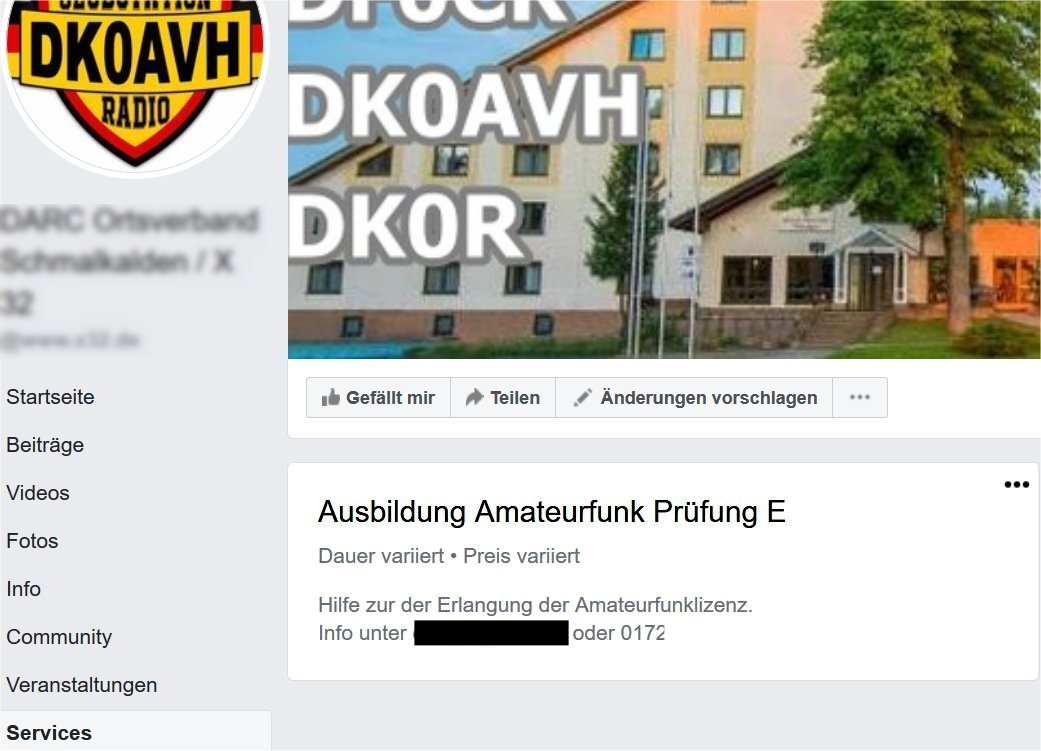
Task: Click the Gefällt mir button label
Action: pos(390,398)
